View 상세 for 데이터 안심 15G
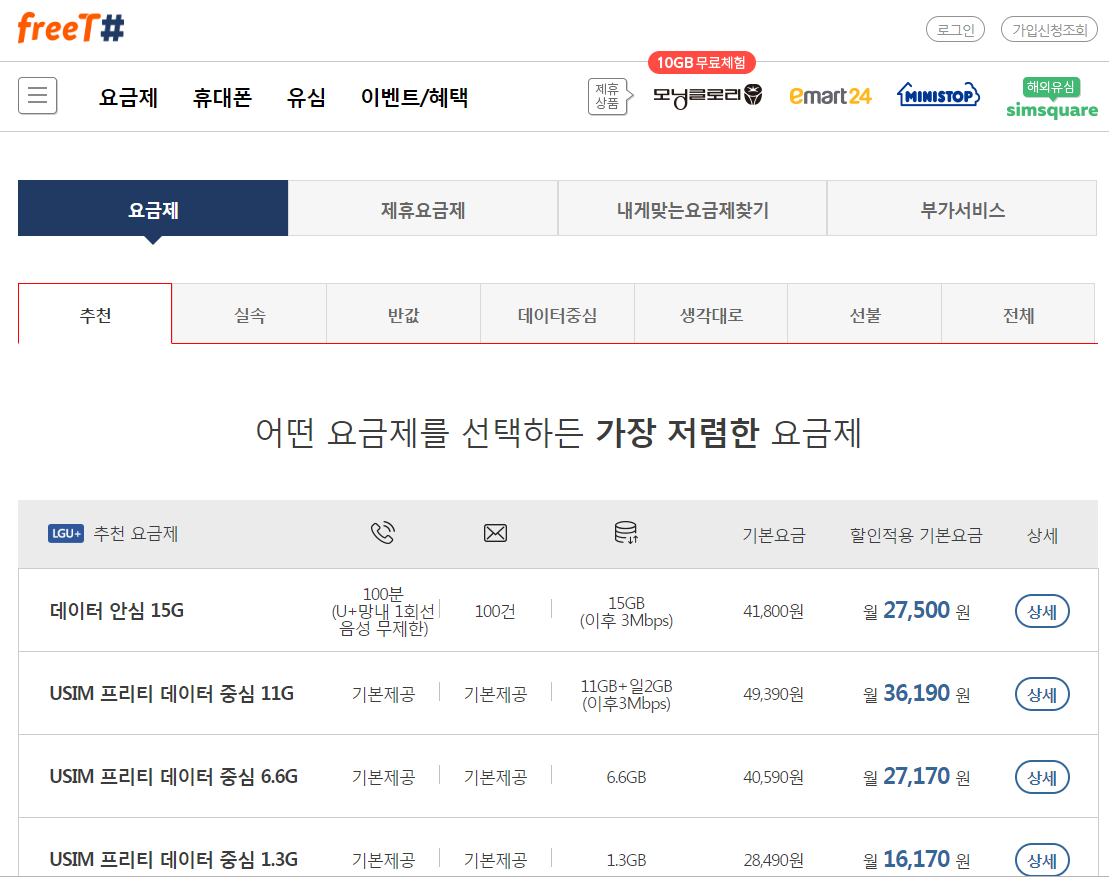 pos(1042,611)
